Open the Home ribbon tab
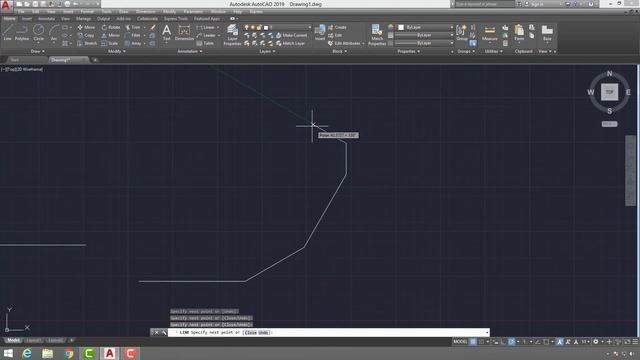The width and height of the screenshot is (640, 360). [9, 18]
